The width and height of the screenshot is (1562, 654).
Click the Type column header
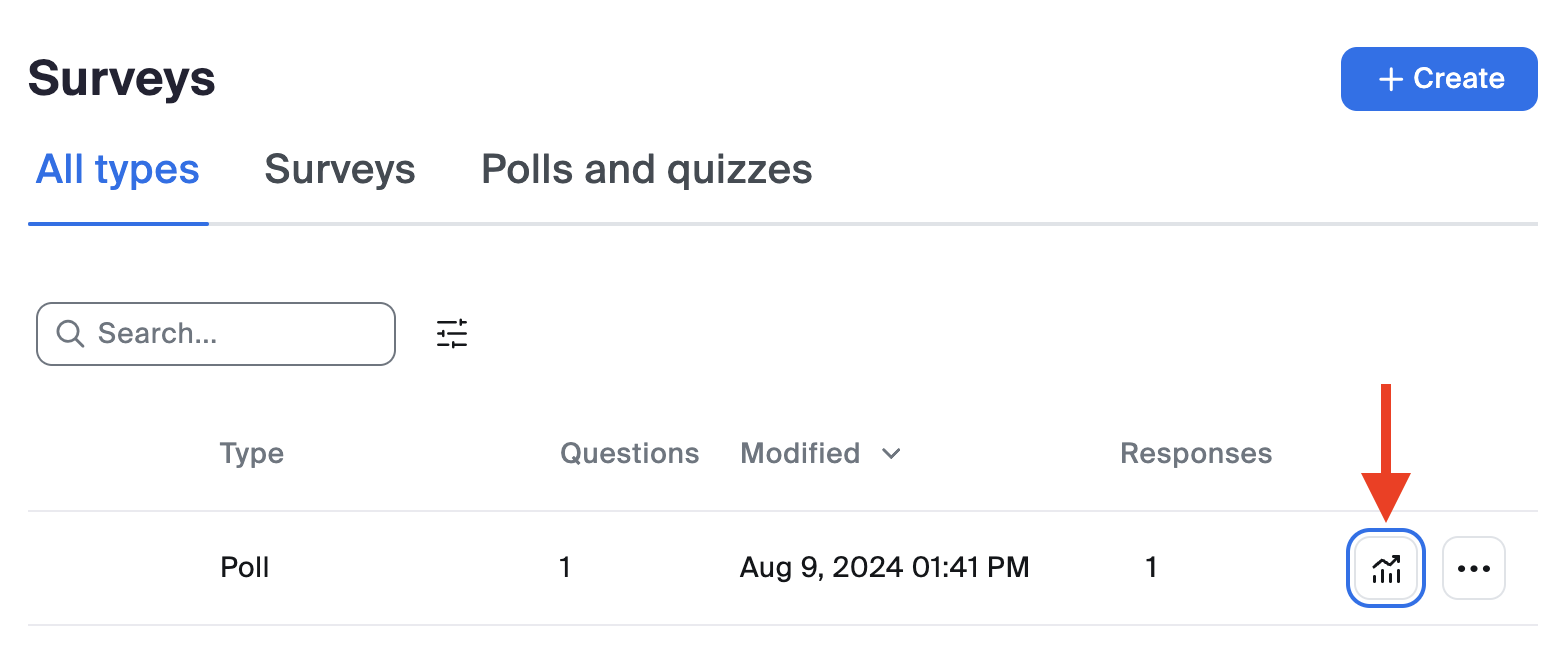point(252,454)
